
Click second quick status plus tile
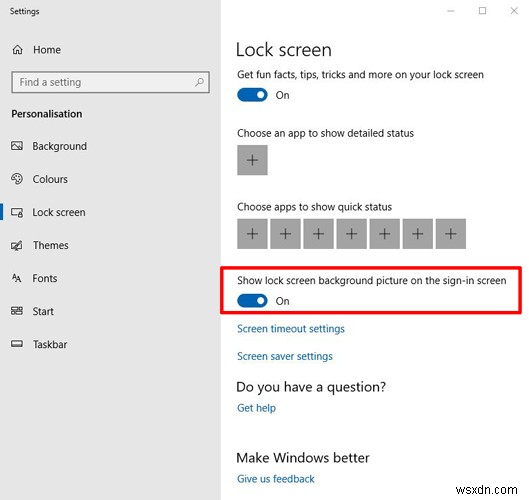[285, 234]
